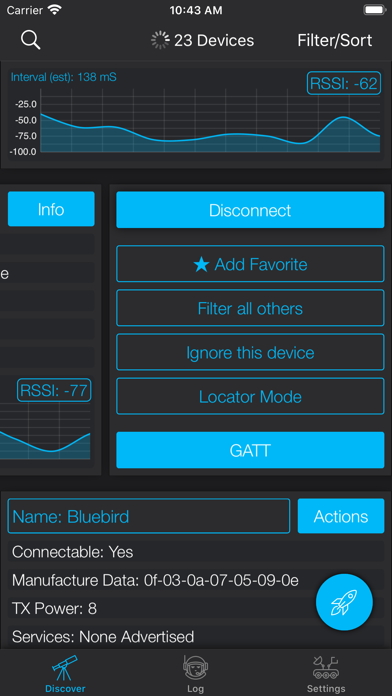Tap the Name: Bluebird field

pyautogui.click(x=149, y=516)
